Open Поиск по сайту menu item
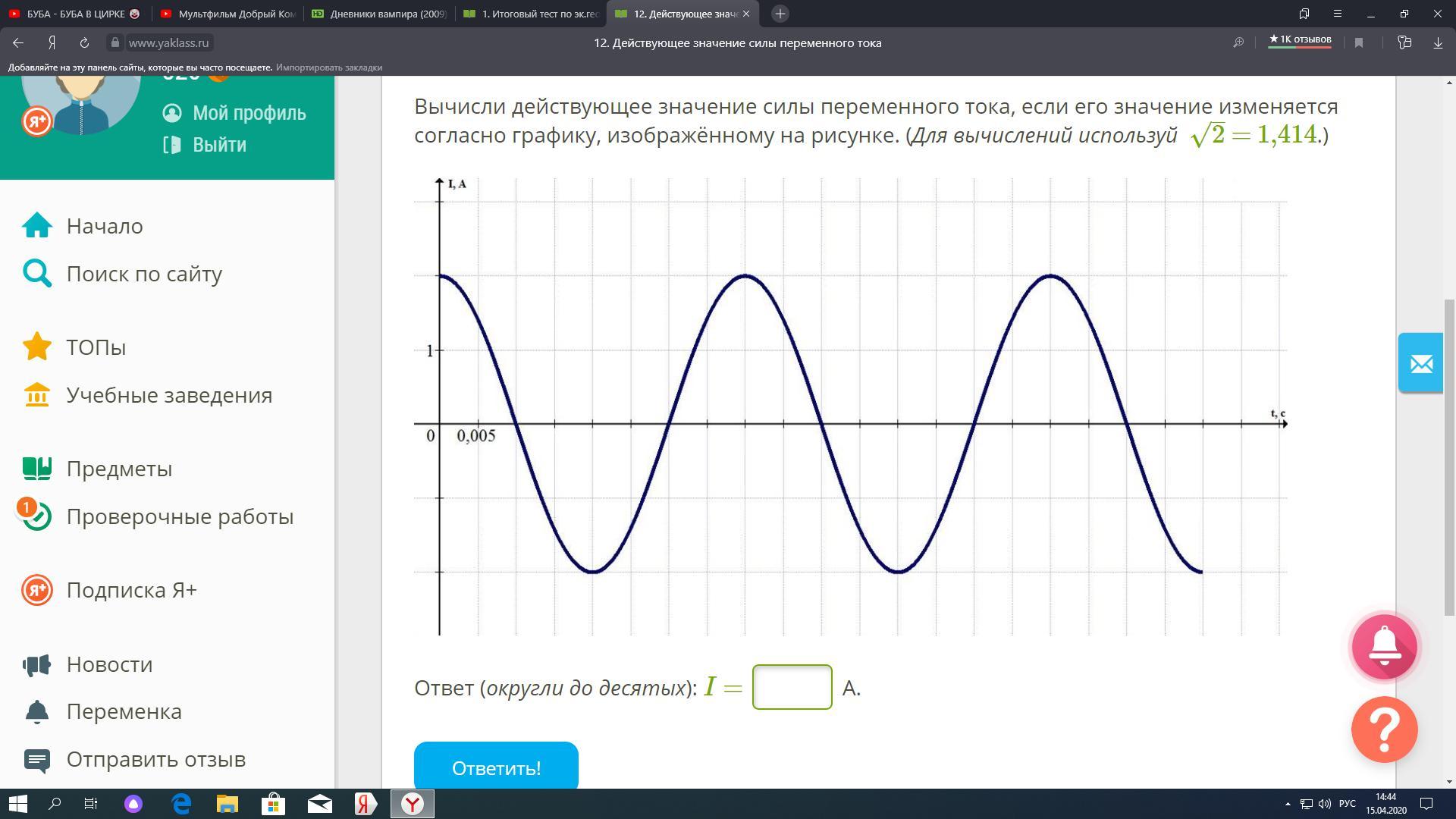 coord(144,274)
